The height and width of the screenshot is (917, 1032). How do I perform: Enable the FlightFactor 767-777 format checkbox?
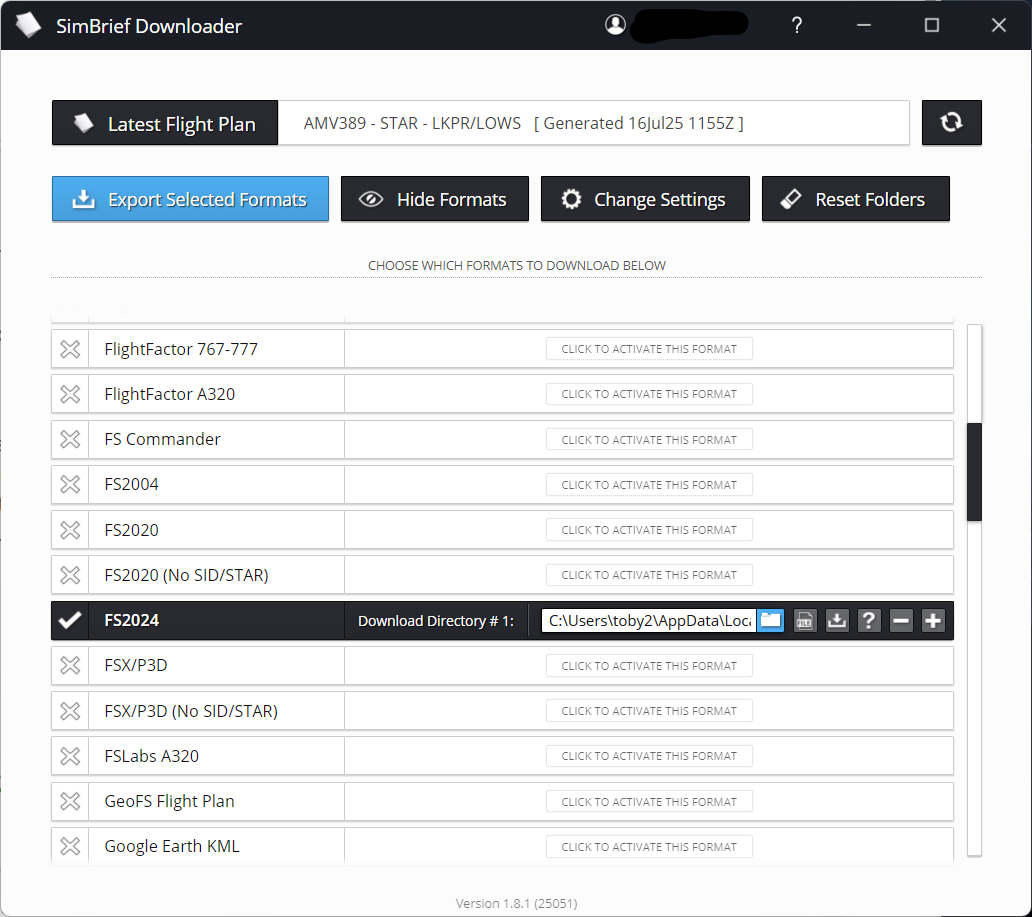70,349
